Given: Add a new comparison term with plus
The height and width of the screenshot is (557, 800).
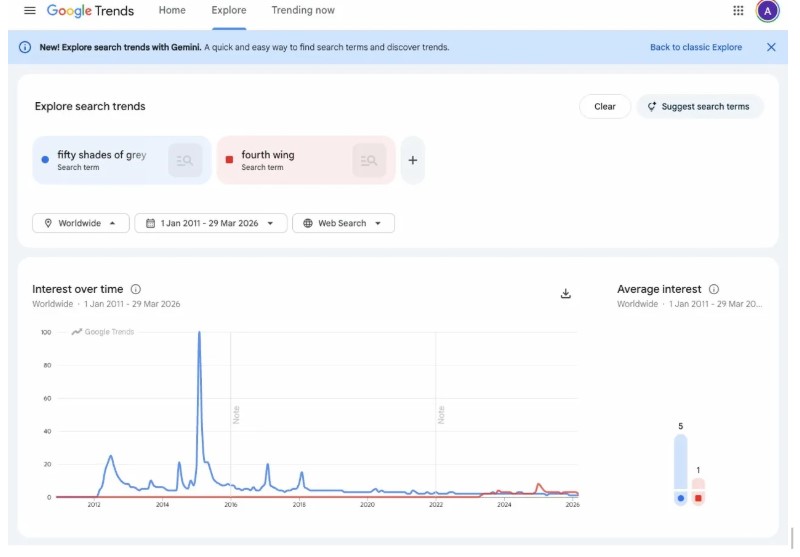Looking at the screenshot, I should click(x=413, y=160).
